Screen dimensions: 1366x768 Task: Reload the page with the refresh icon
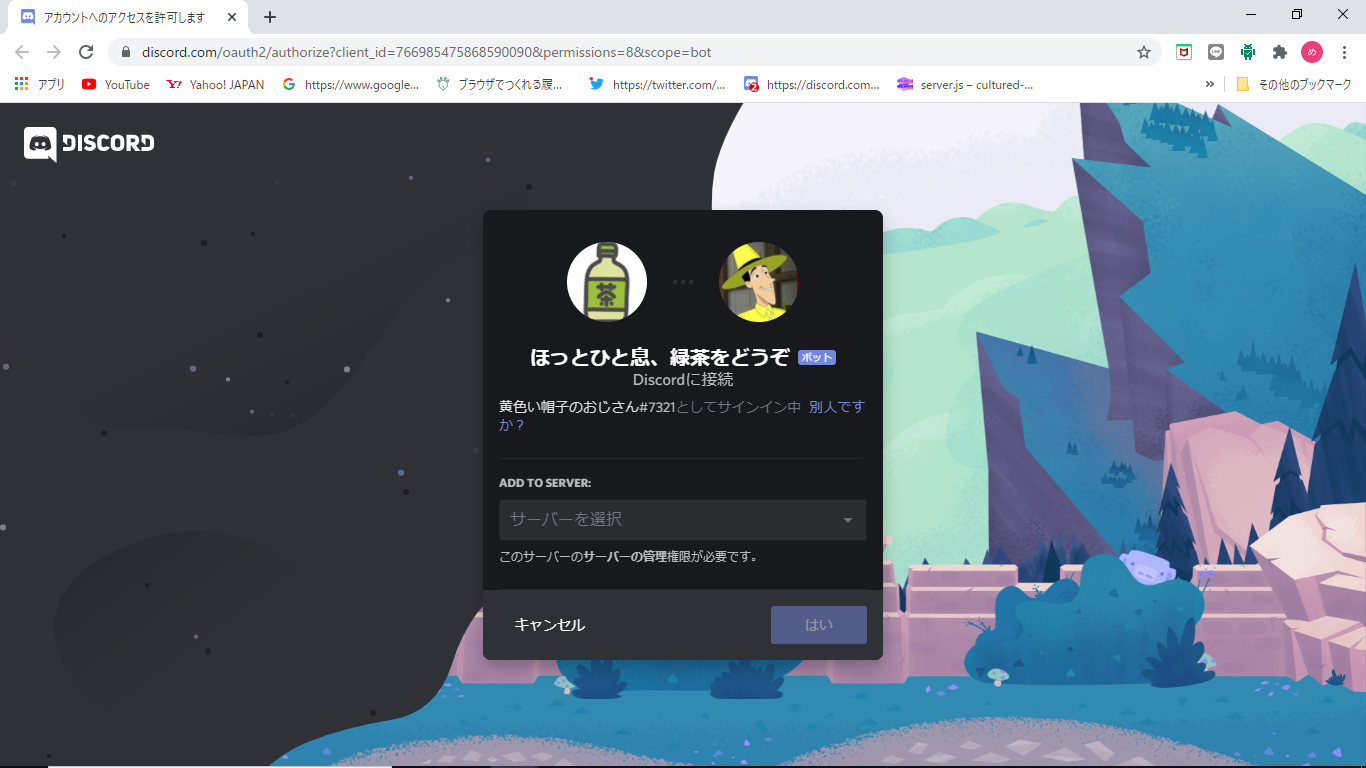tap(86, 52)
